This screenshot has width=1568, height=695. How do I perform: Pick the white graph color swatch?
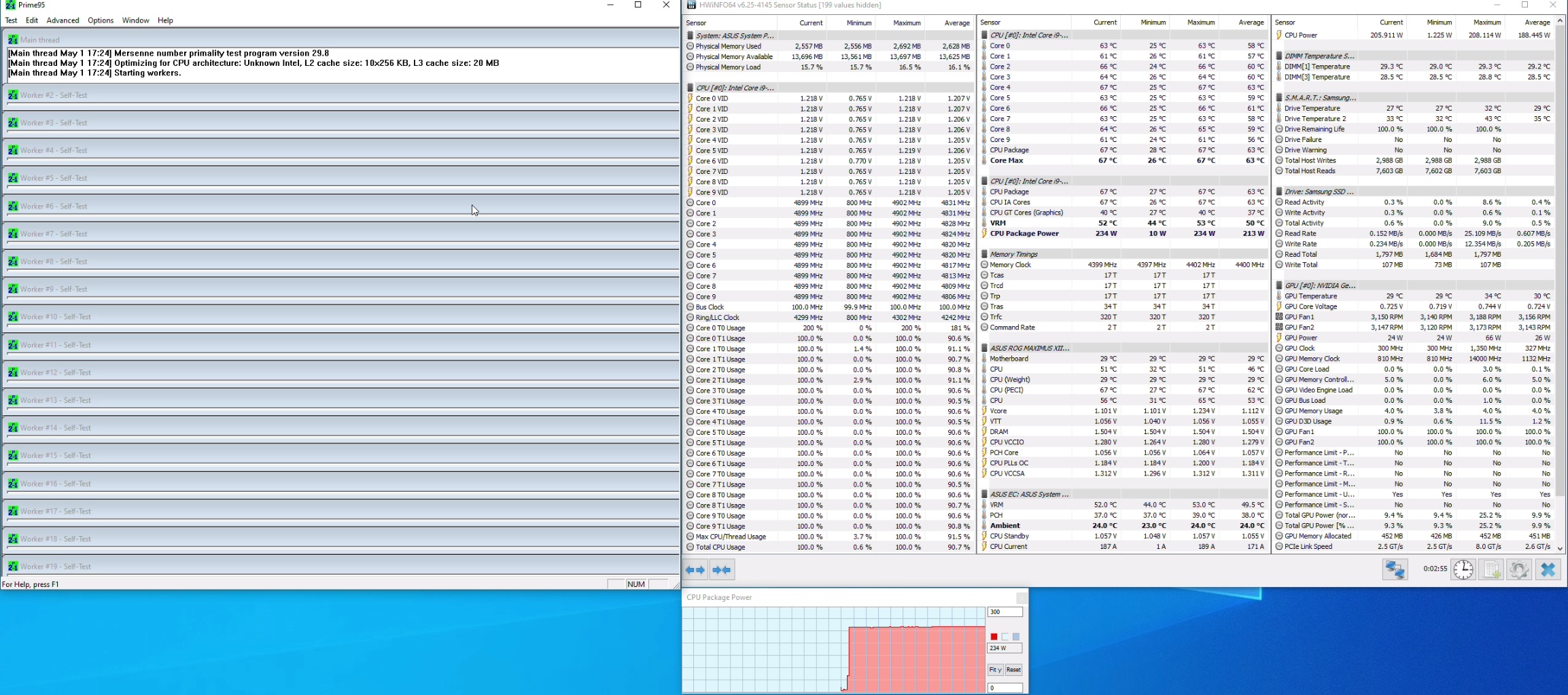[1005, 637]
